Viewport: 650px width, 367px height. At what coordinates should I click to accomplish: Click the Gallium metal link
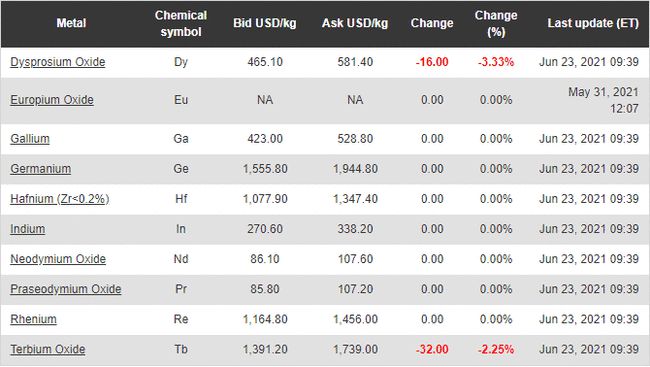pyautogui.click(x=30, y=139)
